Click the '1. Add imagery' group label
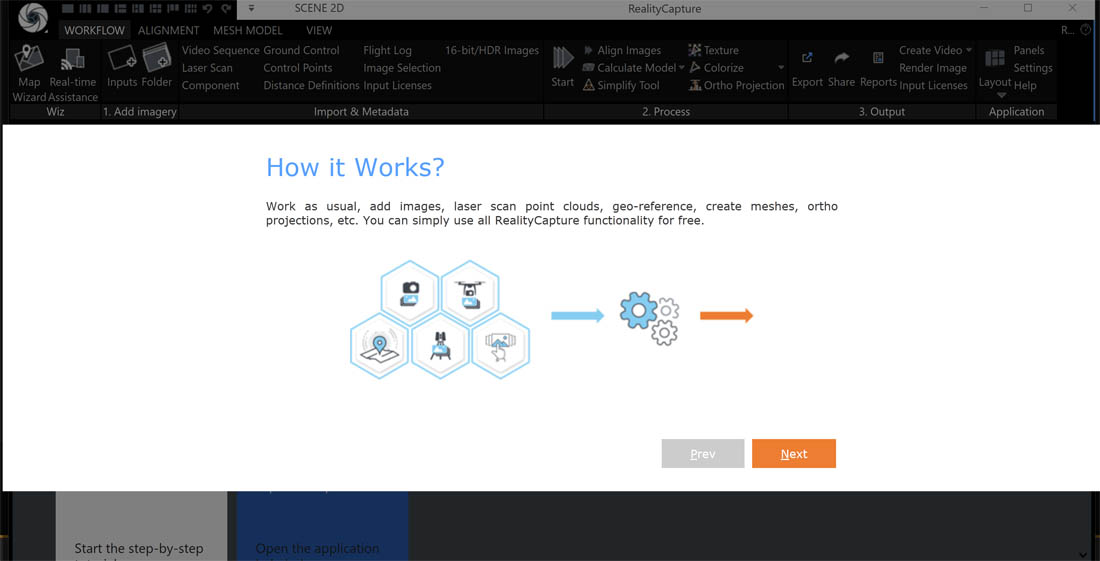1100x561 pixels. click(140, 111)
